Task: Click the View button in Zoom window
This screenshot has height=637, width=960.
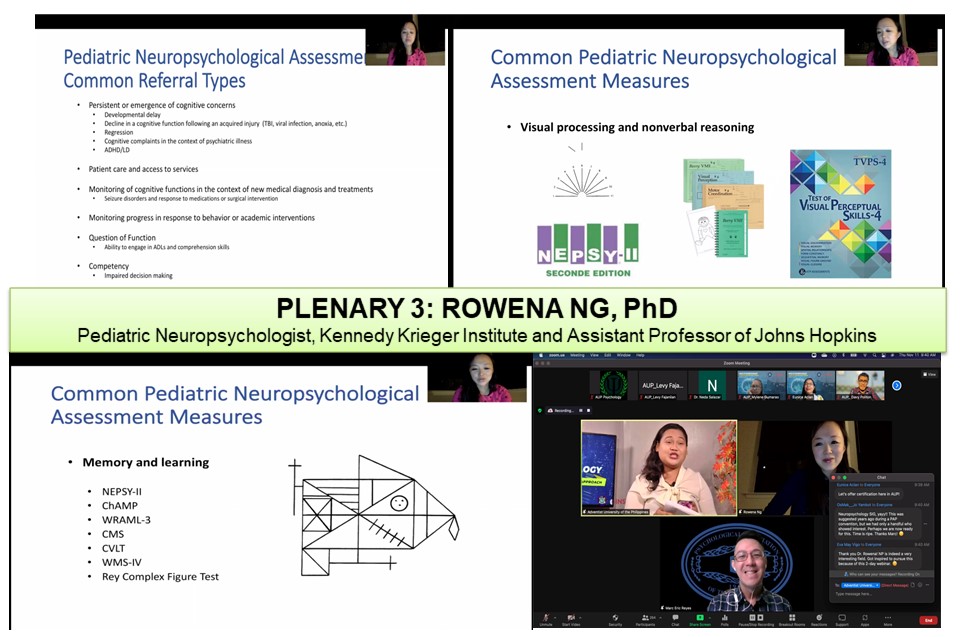Action: point(930,374)
